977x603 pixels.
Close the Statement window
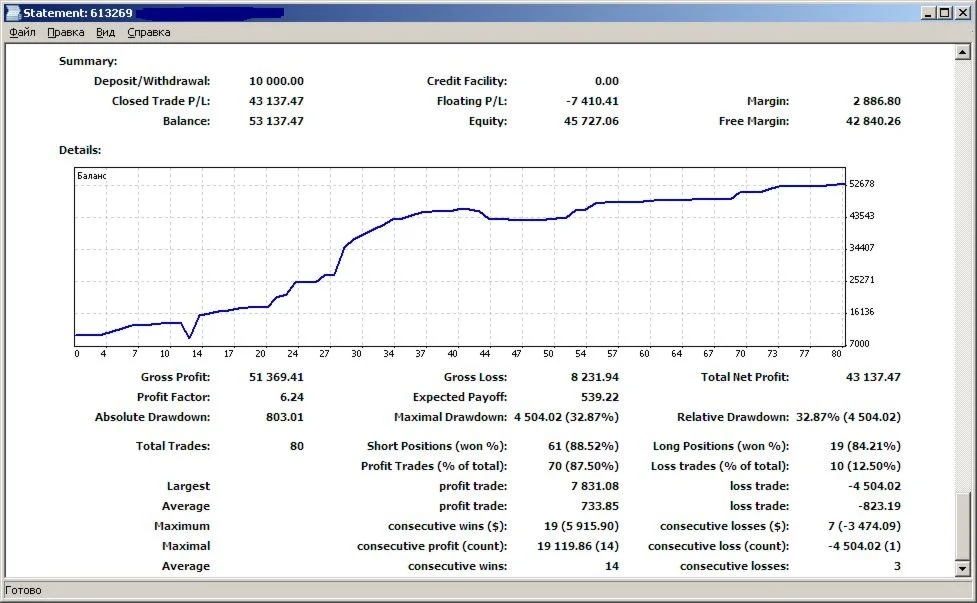(961, 12)
